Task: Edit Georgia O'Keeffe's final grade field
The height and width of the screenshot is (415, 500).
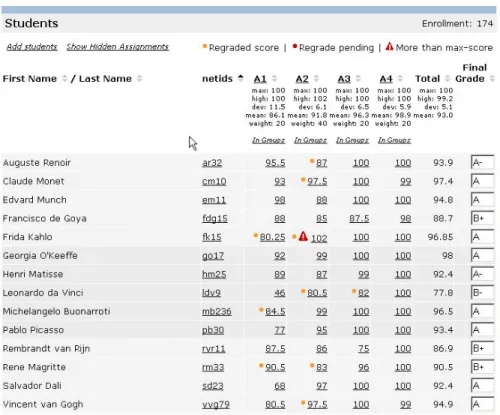Action: pos(482,255)
